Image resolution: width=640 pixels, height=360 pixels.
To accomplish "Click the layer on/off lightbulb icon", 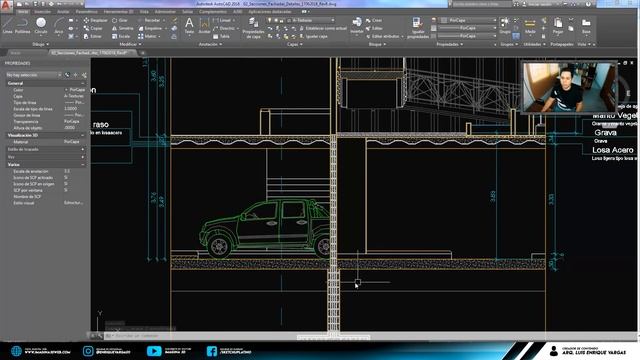I will click(269, 20).
